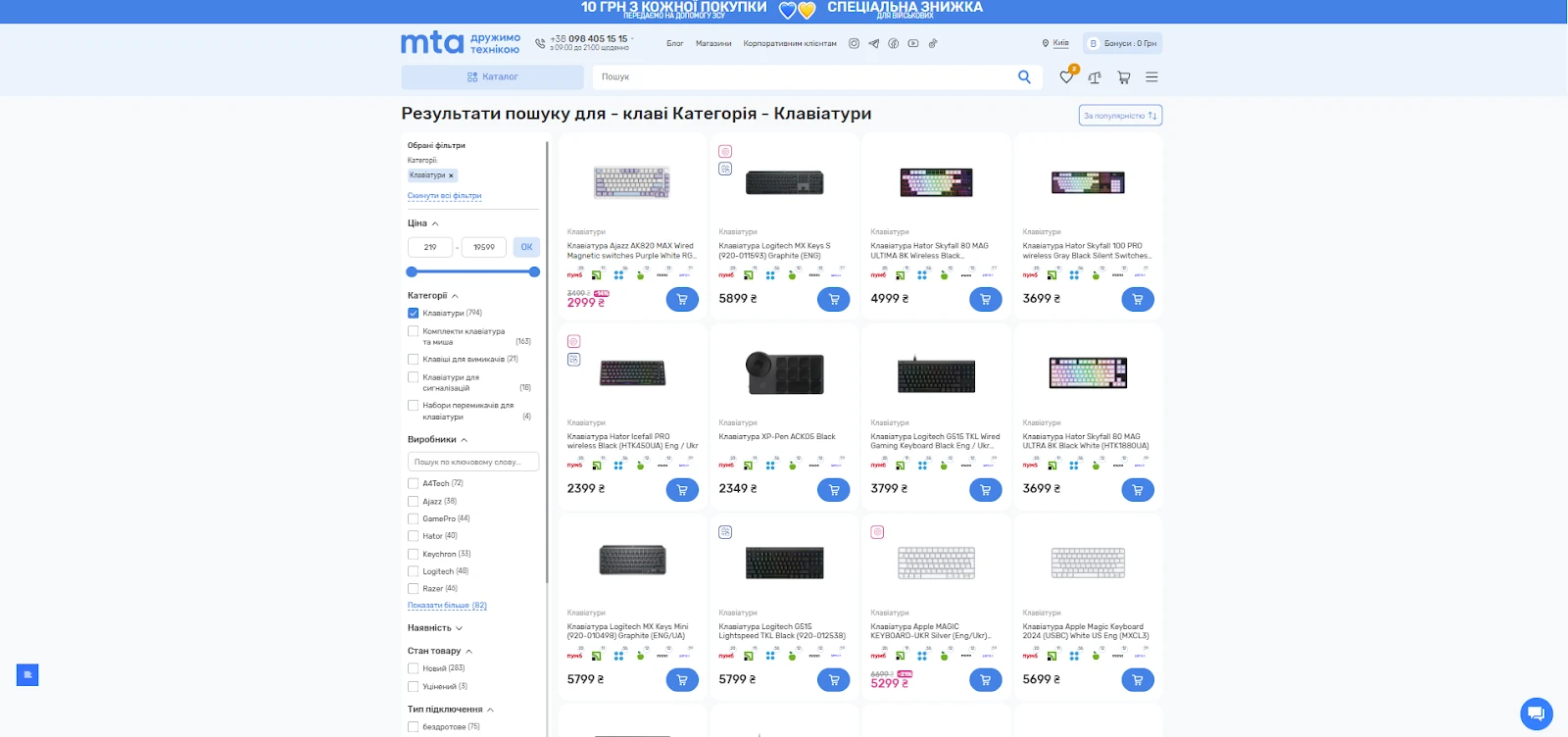
Task: Click the manufacturer keyword search field
Action: 473,462
